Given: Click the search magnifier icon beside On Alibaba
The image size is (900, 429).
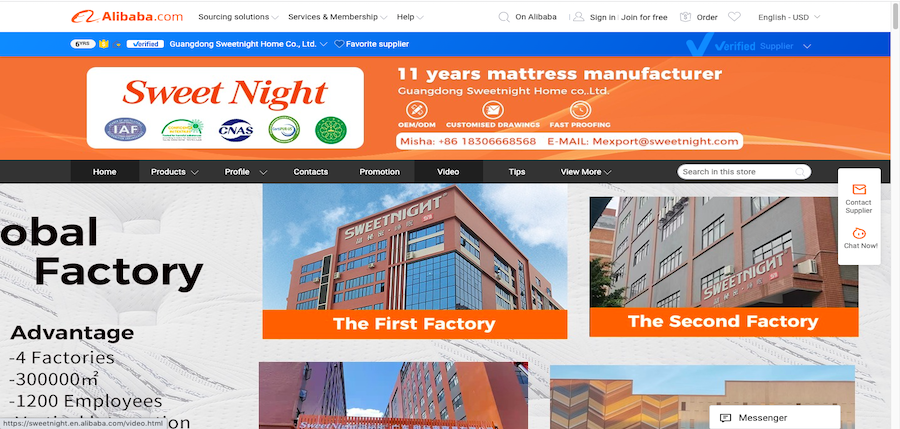Looking at the screenshot, I should [x=504, y=17].
